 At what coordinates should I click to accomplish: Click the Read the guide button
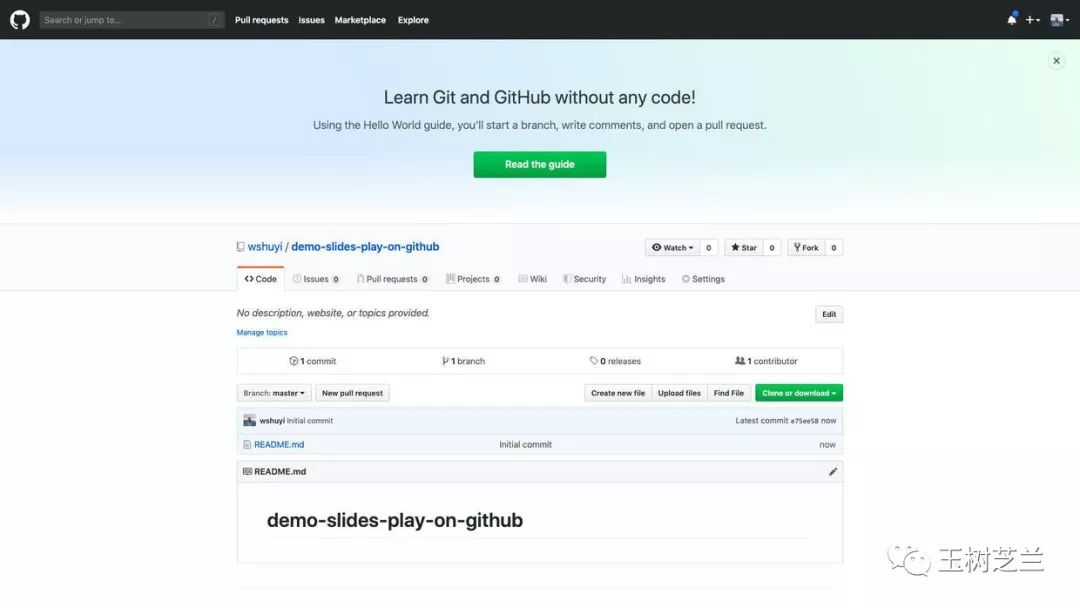click(x=539, y=165)
